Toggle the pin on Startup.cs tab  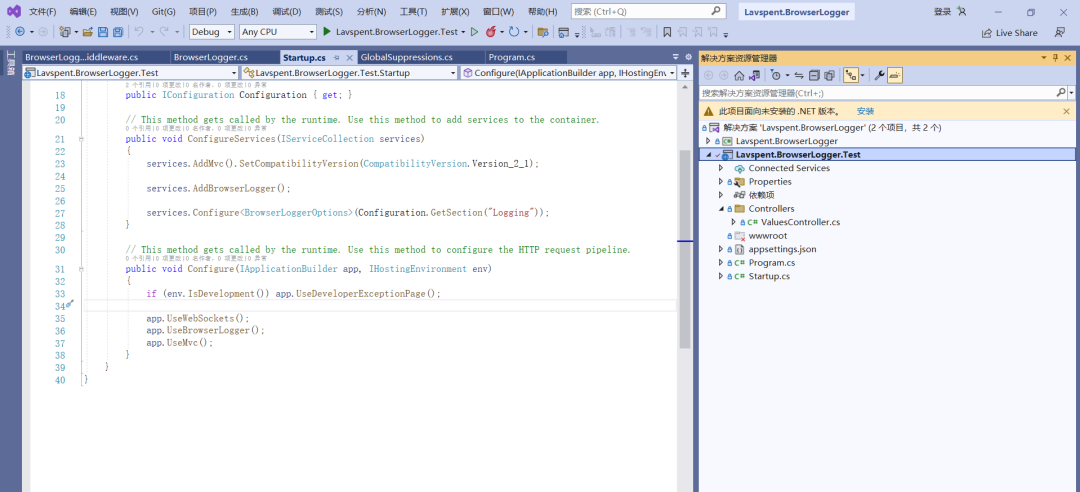[x=336, y=57]
